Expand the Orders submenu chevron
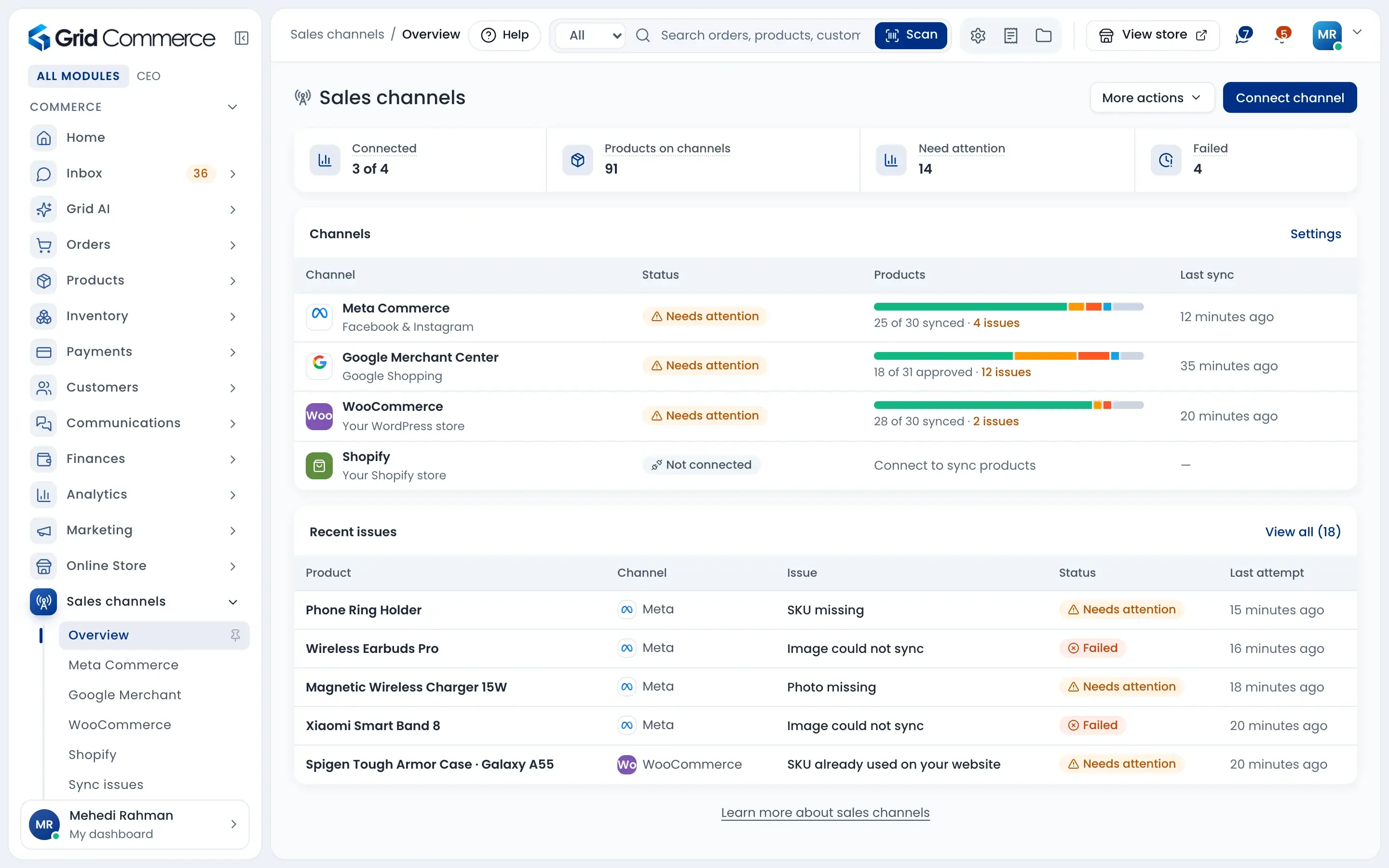This screenshot has width=1389, height=868. tap(233, 245)
